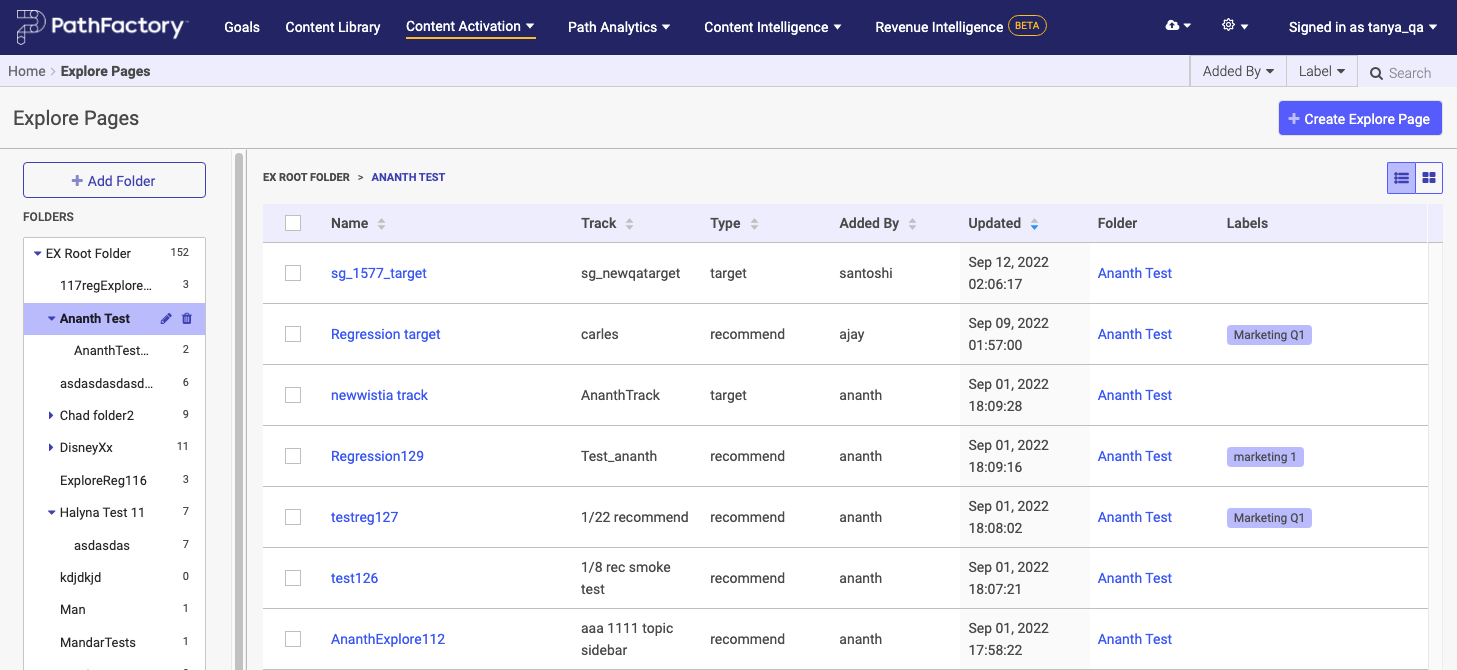Sort the table by Name column arrows
This screenshot has width=1457, height=670.
pos(381,224)
